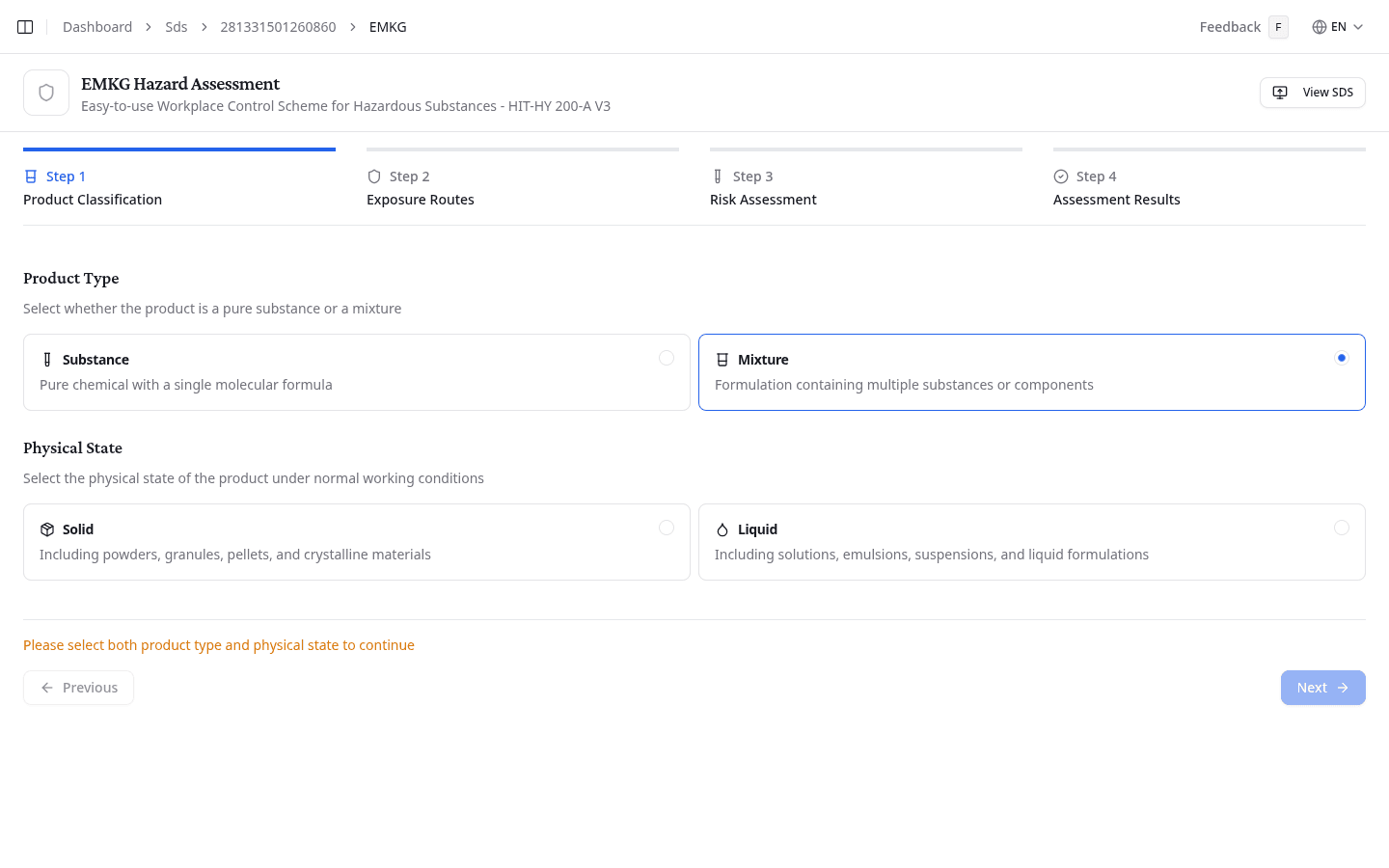The image size is (1389, 868).
Task: Open the View SDS document
Action: coord(1312,92)
